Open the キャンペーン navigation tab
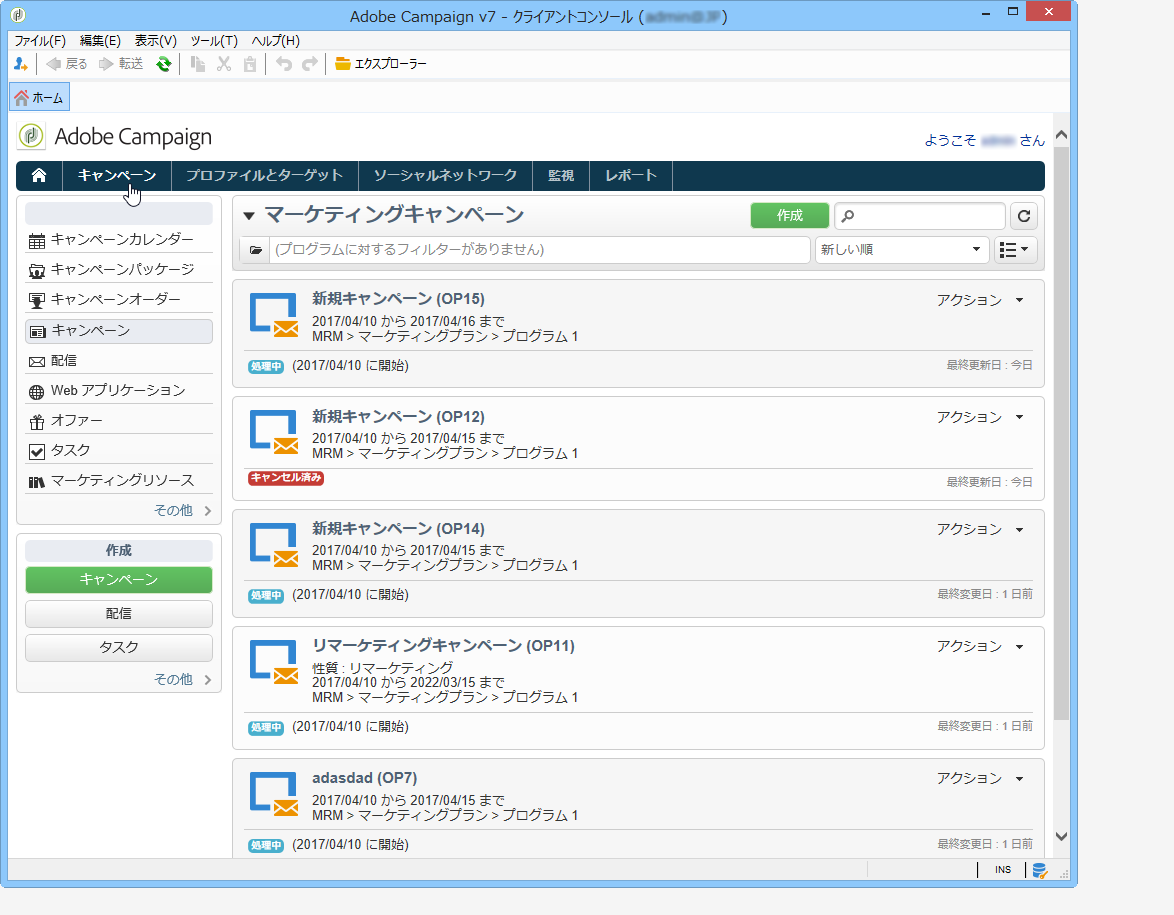Screen dimensions: 1174x915 coord(117,175)
